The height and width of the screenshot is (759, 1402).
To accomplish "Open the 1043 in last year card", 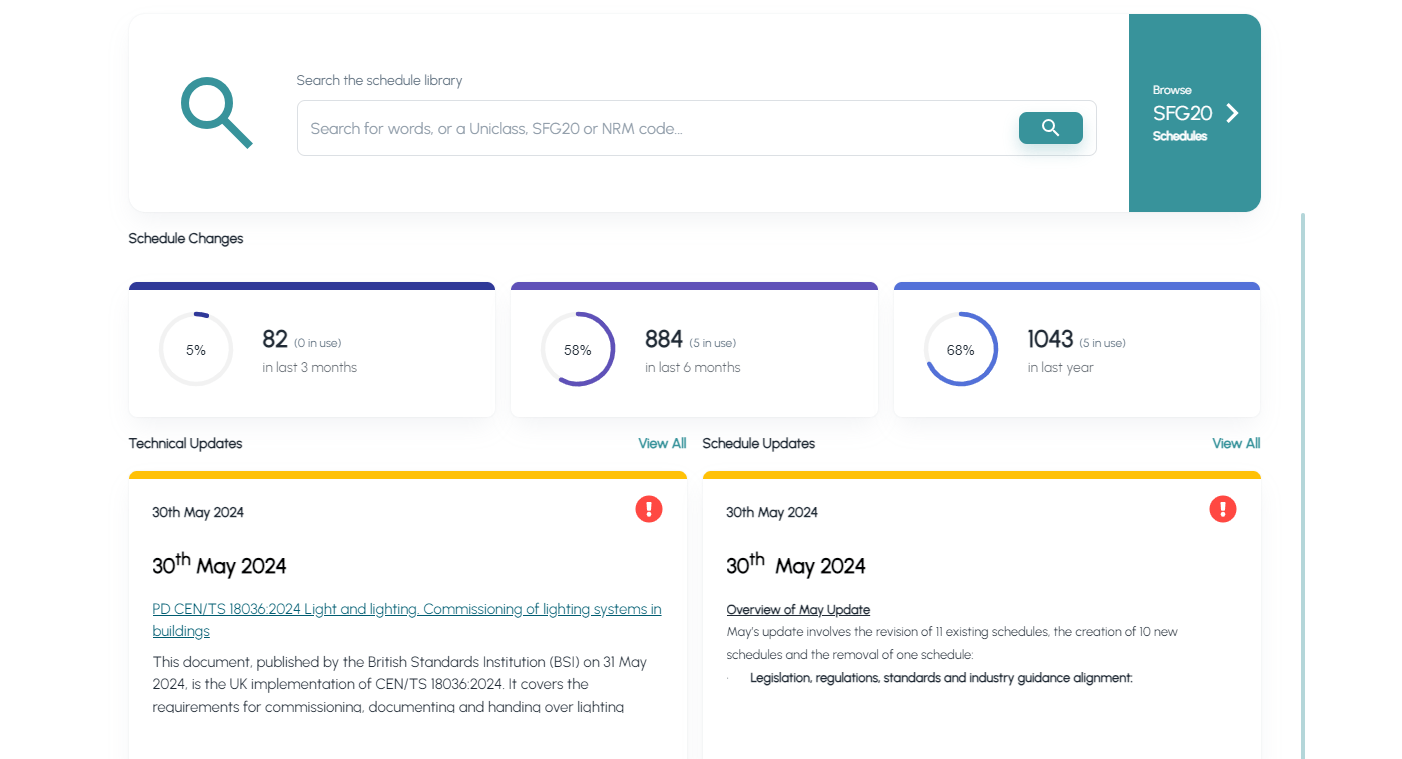I will click(1077, 350).
